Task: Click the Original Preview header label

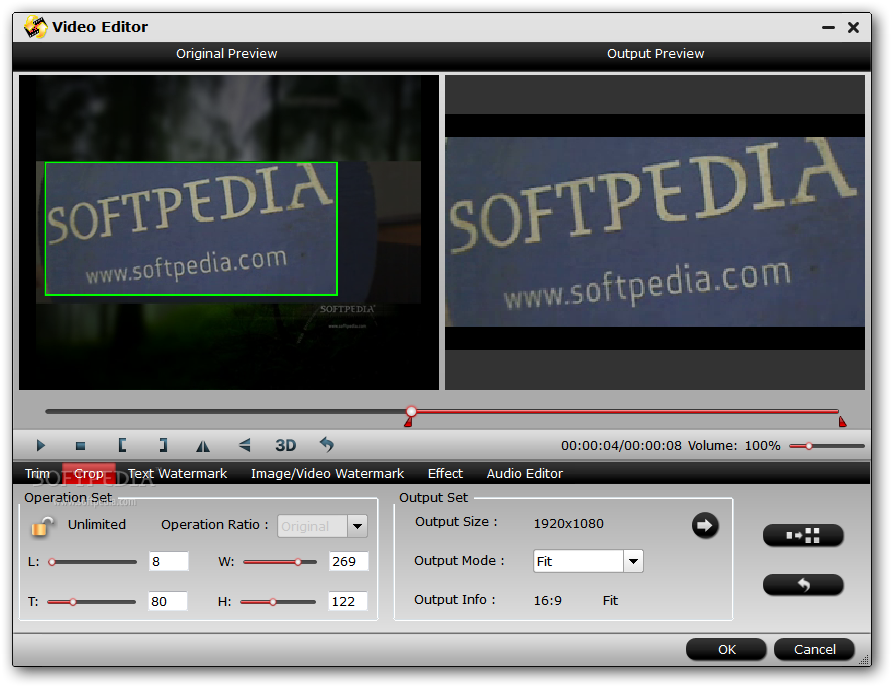Action: point(226,53)
